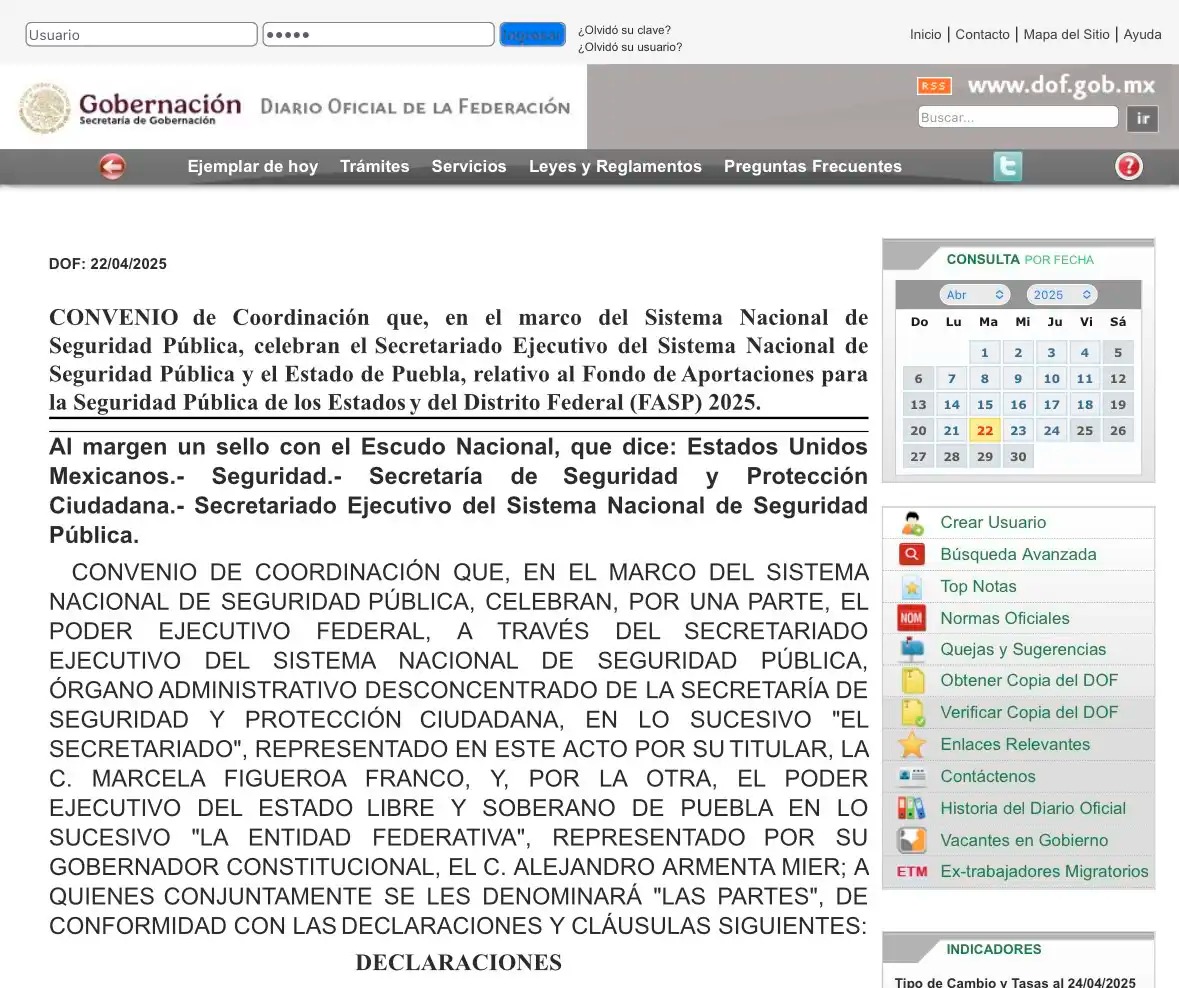Open the year dropdown showing 2025

(1062, 295)
